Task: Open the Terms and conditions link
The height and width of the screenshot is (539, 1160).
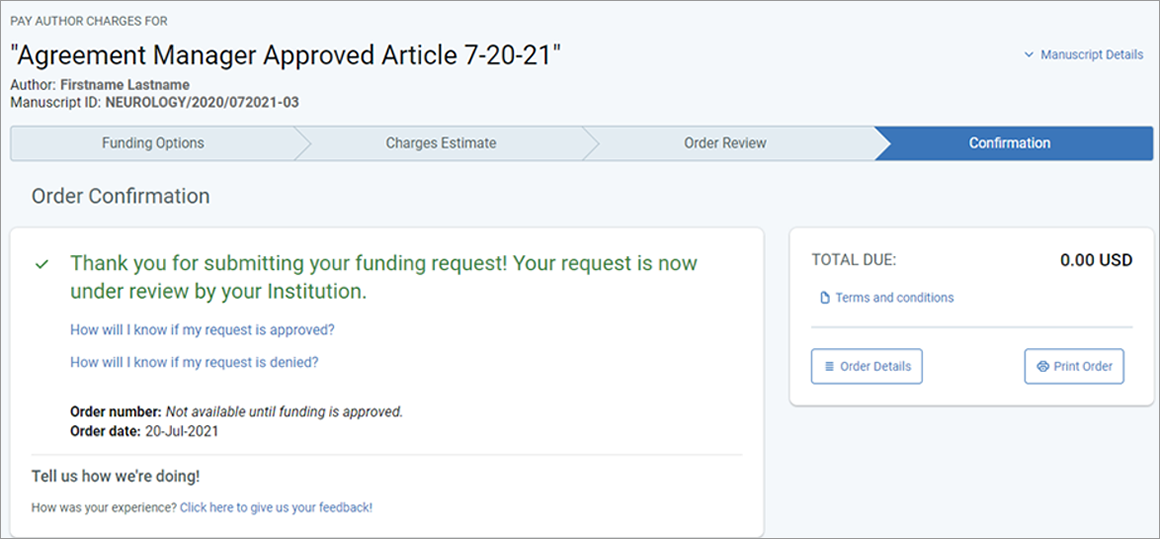Action: pos(894,298)
